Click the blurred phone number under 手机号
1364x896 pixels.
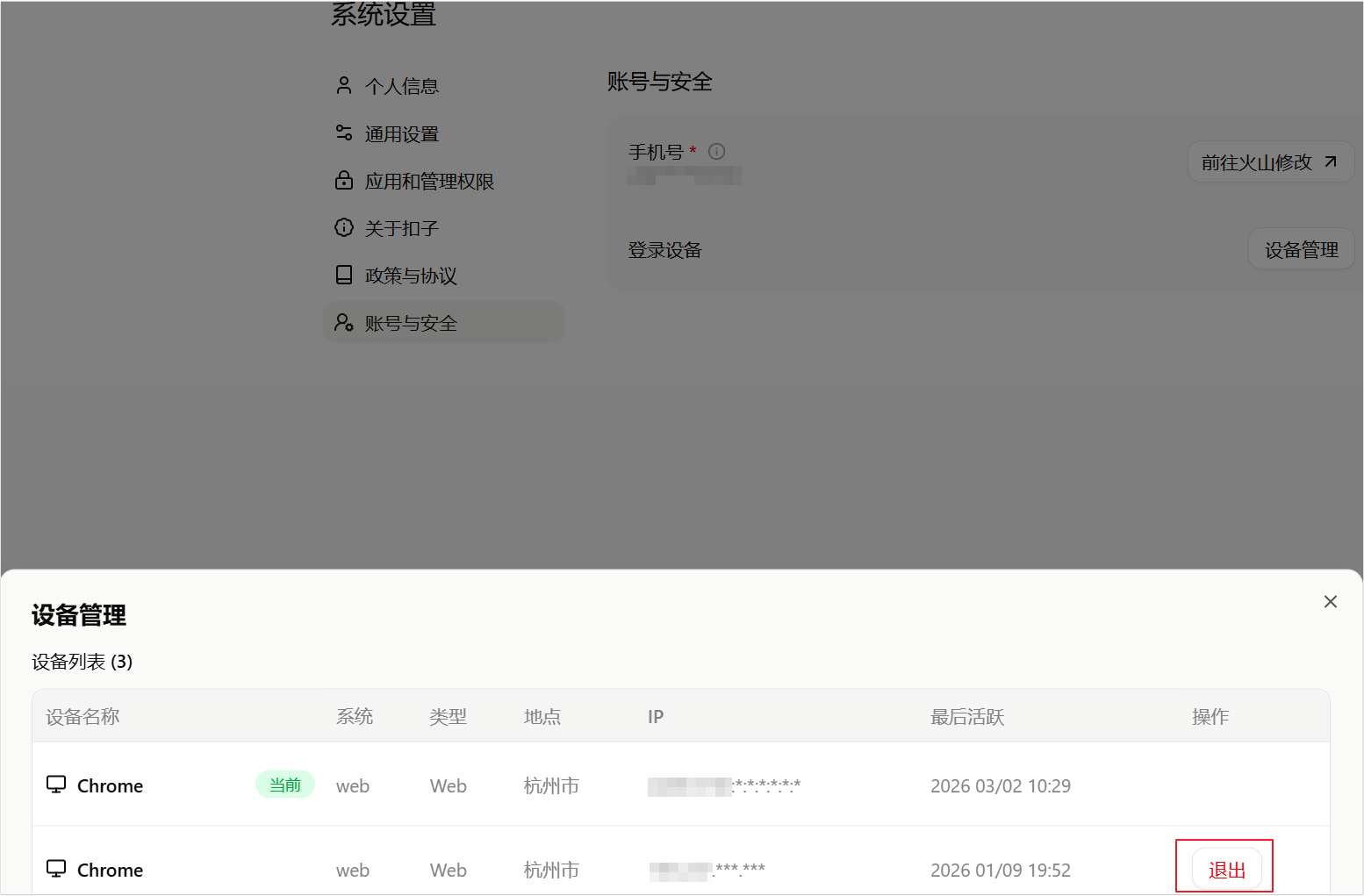pos(685,176)
